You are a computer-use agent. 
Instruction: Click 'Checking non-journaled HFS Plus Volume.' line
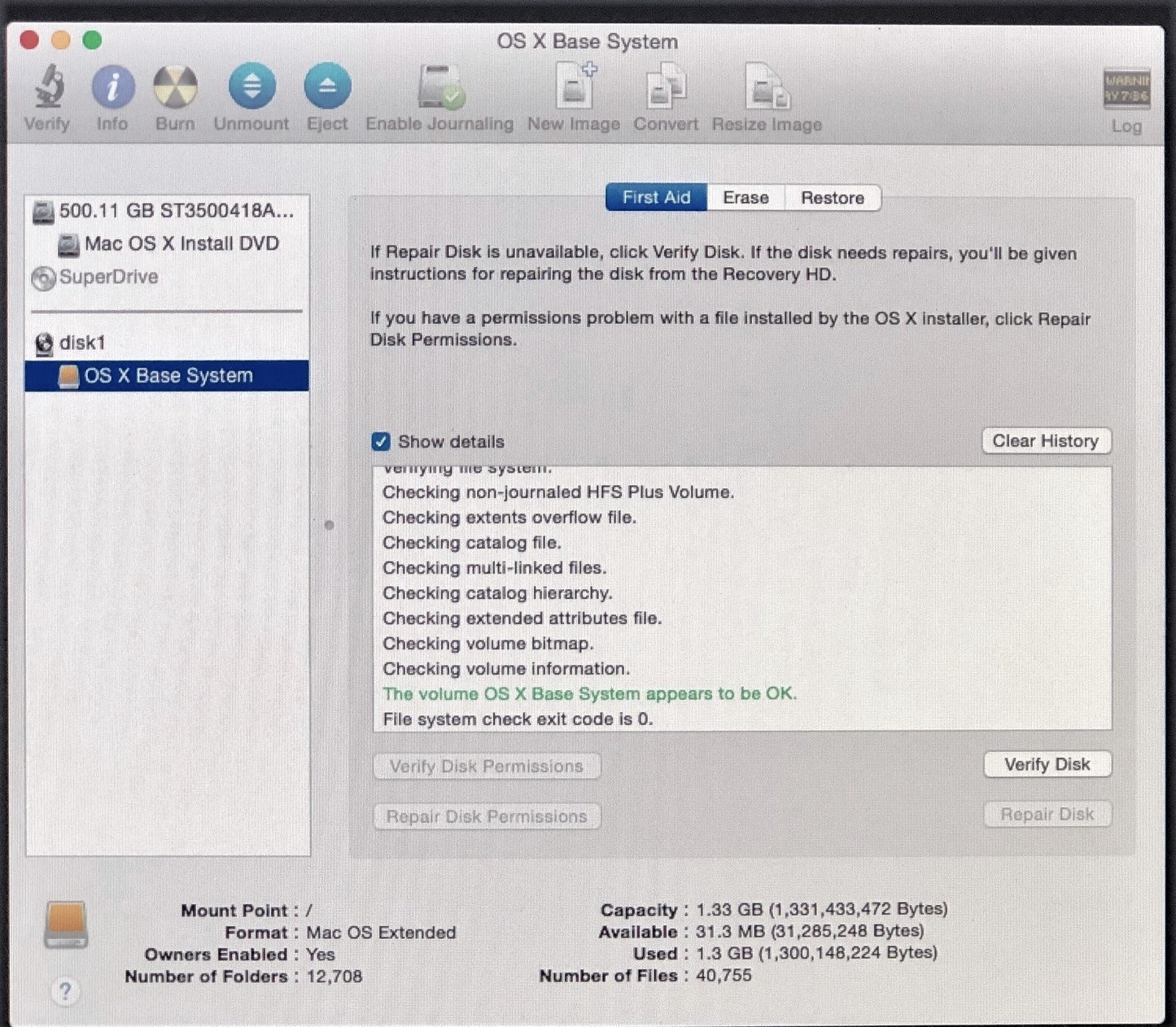pos(558,492)
